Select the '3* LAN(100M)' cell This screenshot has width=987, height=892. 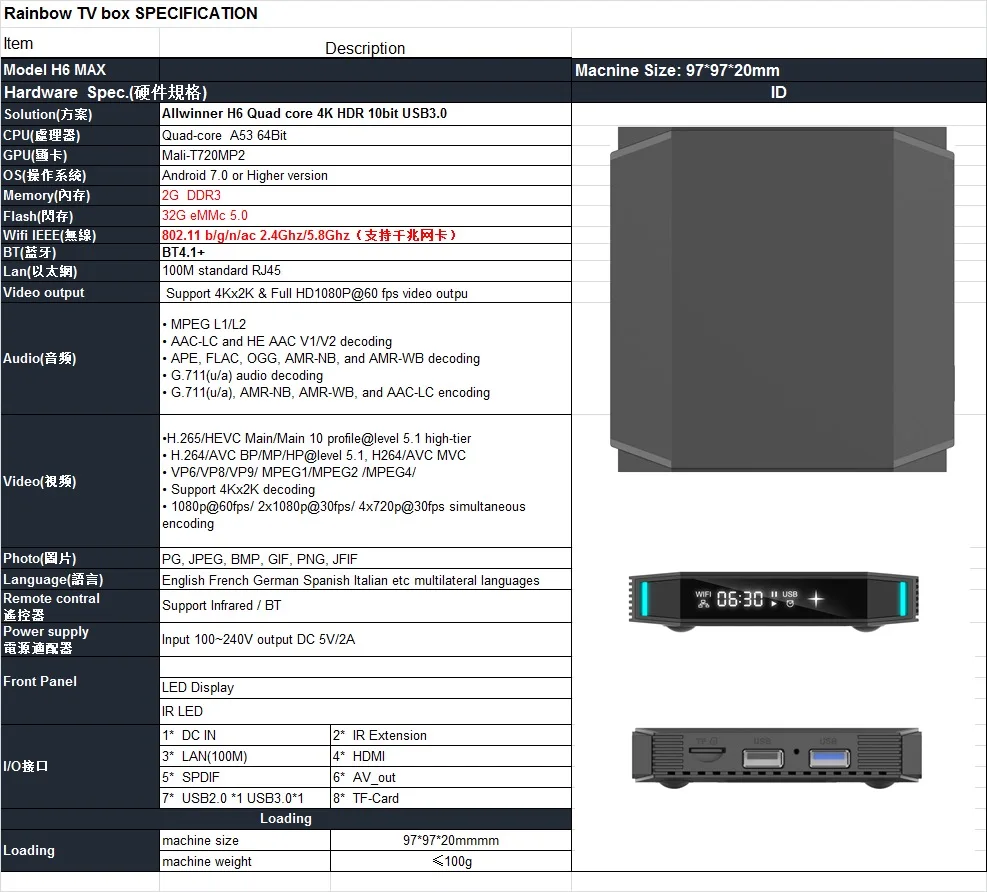pos(245,756)
